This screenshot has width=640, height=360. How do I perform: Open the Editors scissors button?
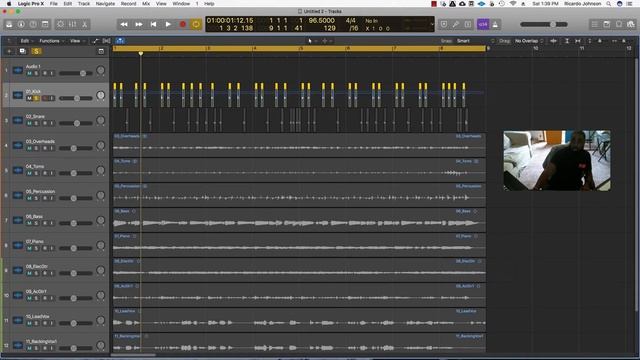pos(84,24)
